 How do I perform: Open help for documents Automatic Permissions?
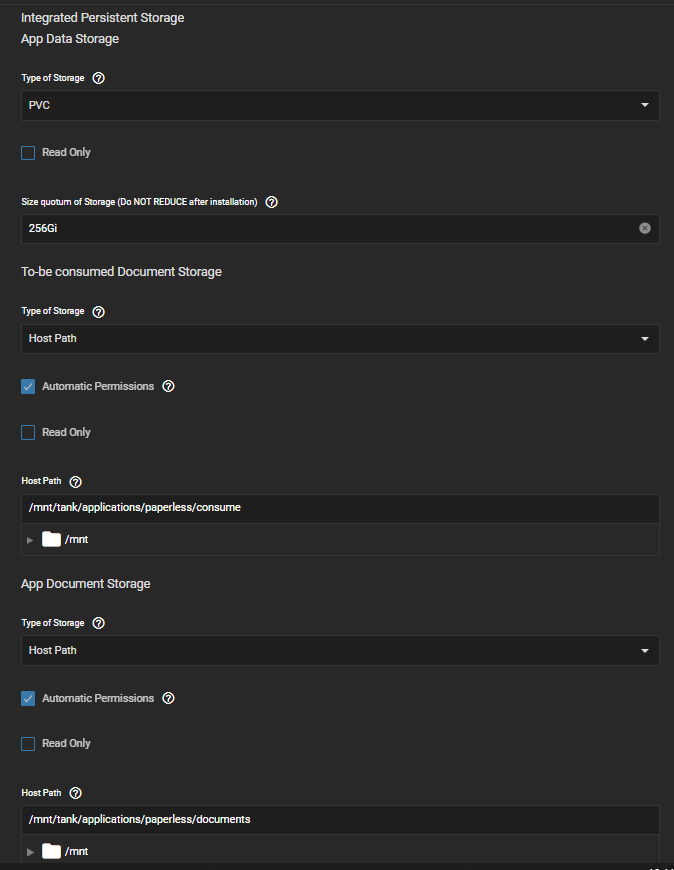click(x=168, y=698)
